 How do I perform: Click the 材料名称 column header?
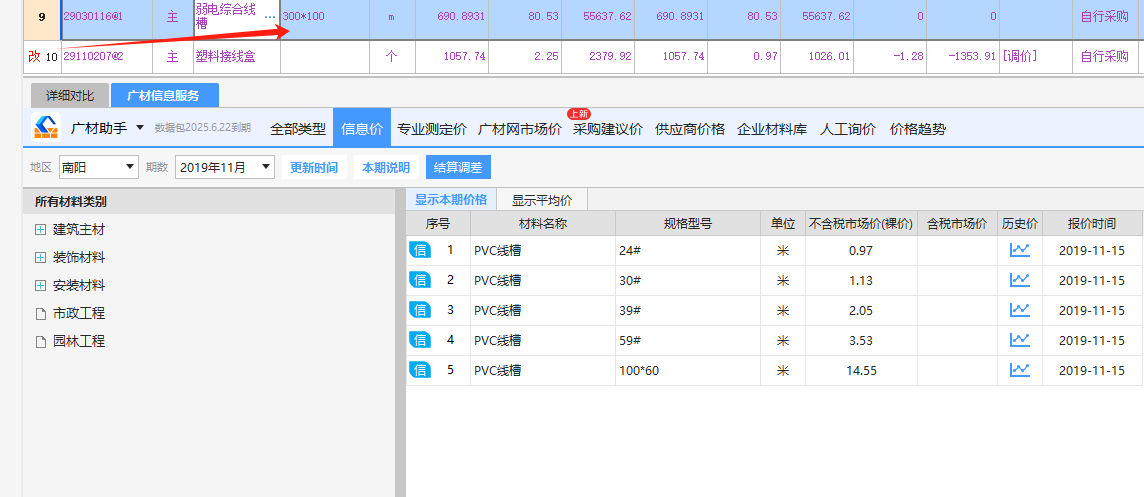pos(543,224)
